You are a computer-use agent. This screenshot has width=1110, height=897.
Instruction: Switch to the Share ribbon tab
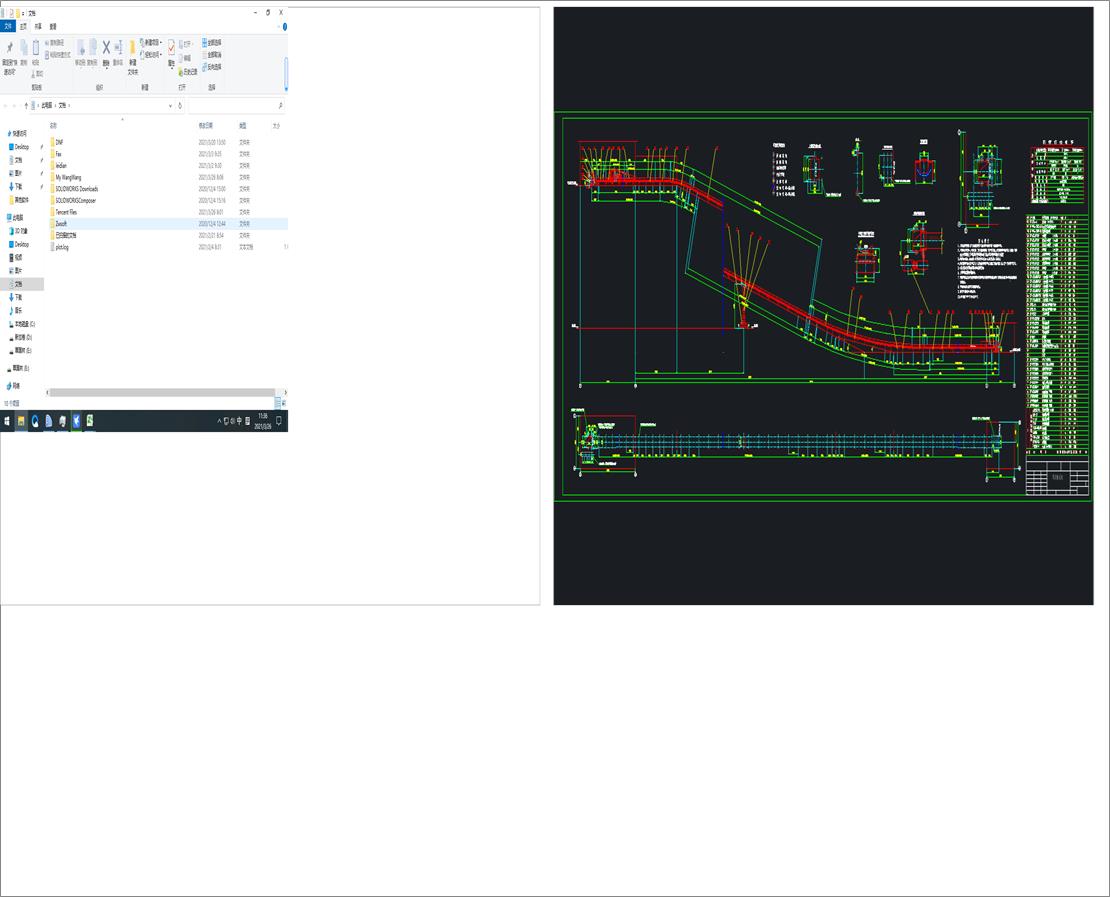pos(38,26)
